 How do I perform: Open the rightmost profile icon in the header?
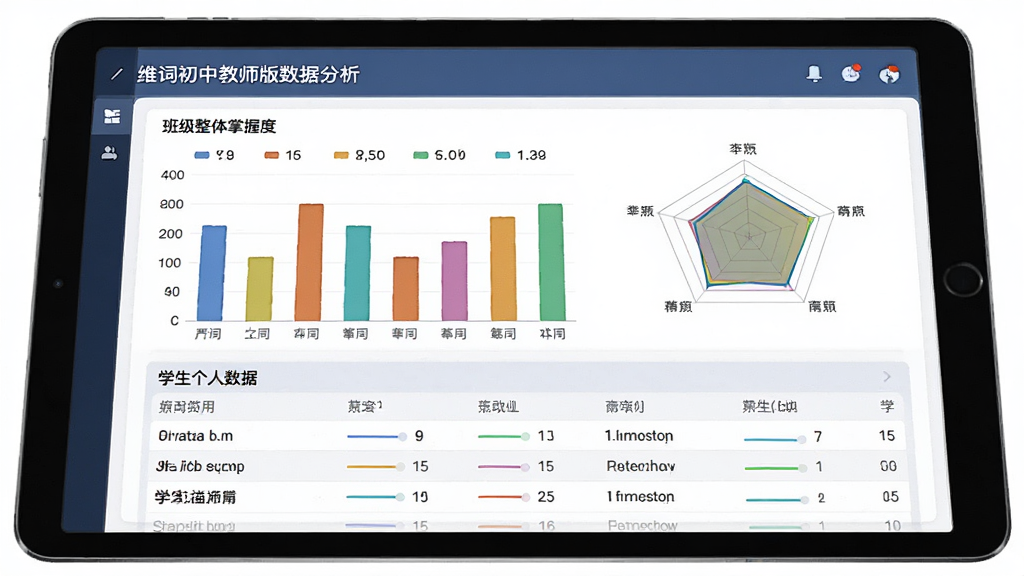(x=889, y=74)
